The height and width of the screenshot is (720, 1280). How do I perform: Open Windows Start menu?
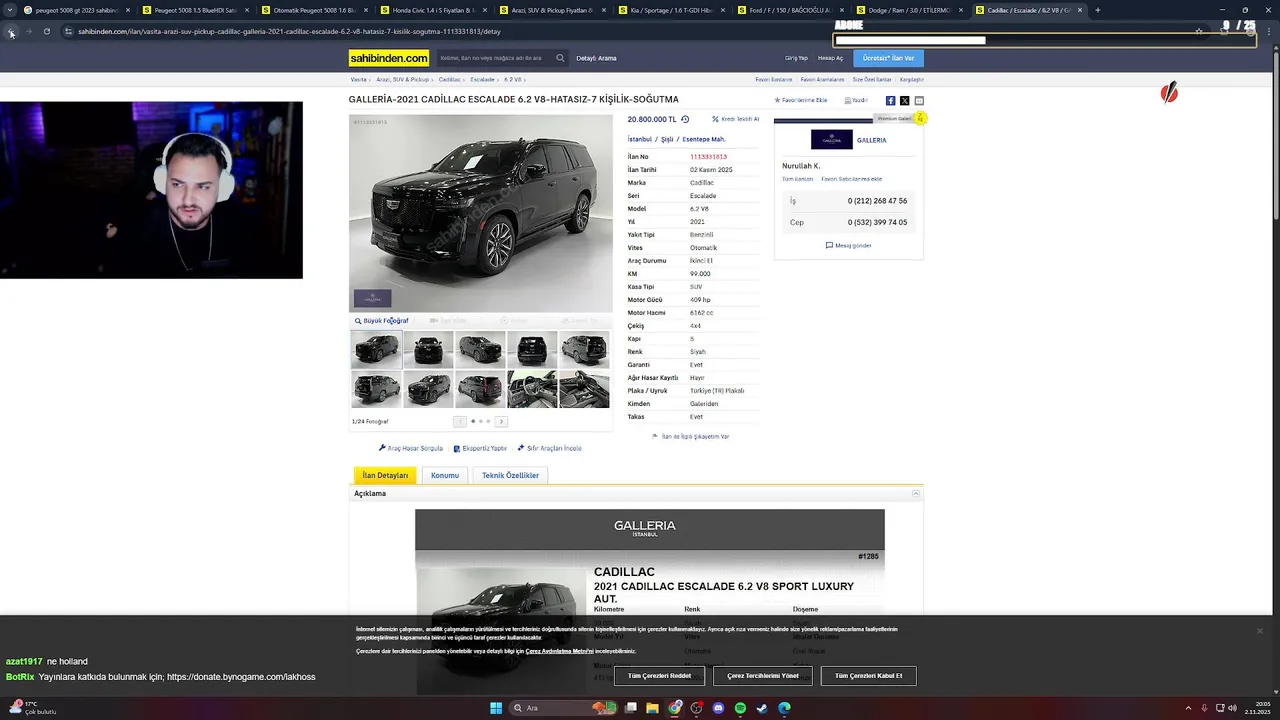click(x=496, y=708)
